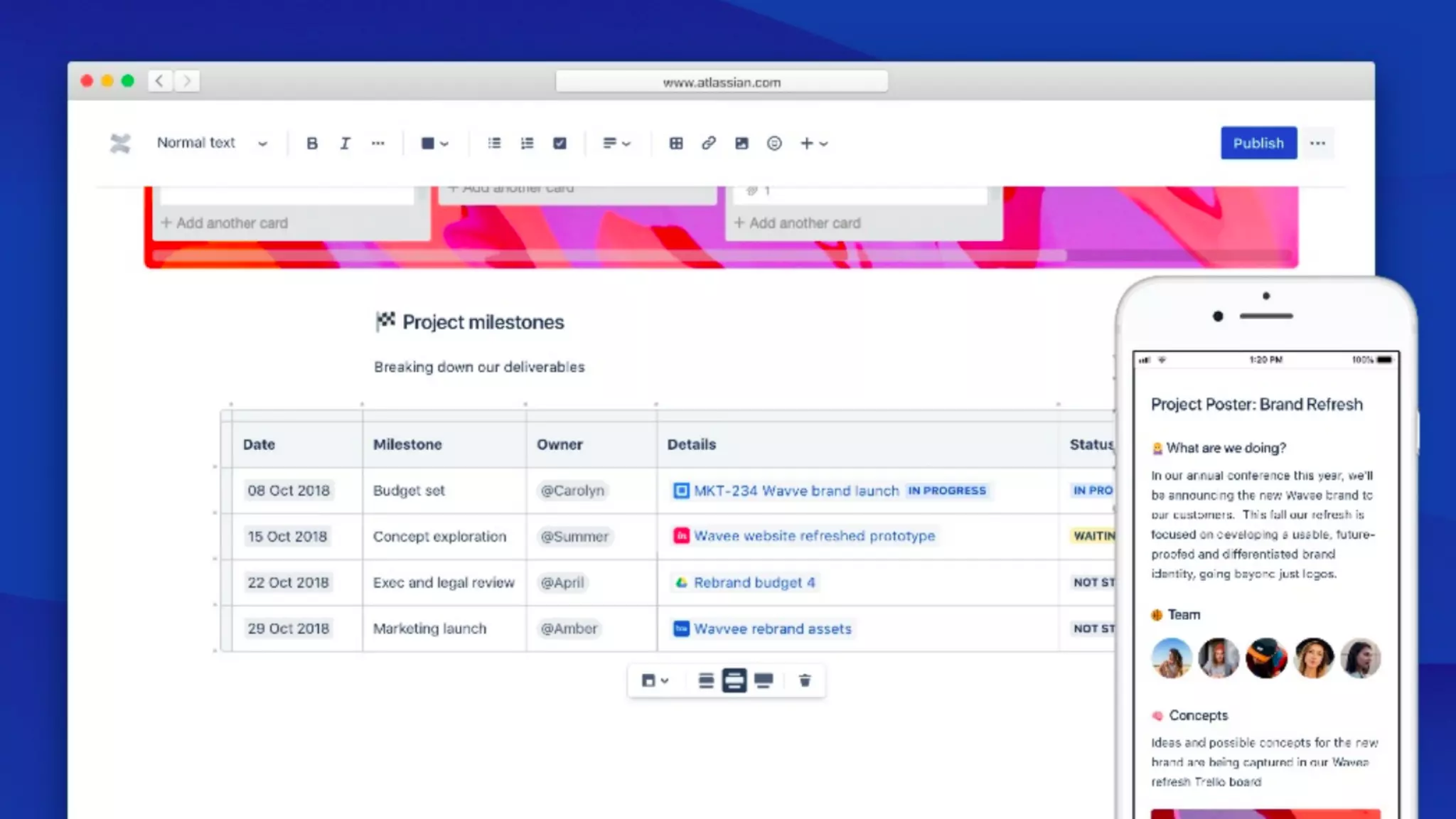Set table layout to wide
Image resolution: width=1456 pixels, height=819 pixels.
point(734,680)
